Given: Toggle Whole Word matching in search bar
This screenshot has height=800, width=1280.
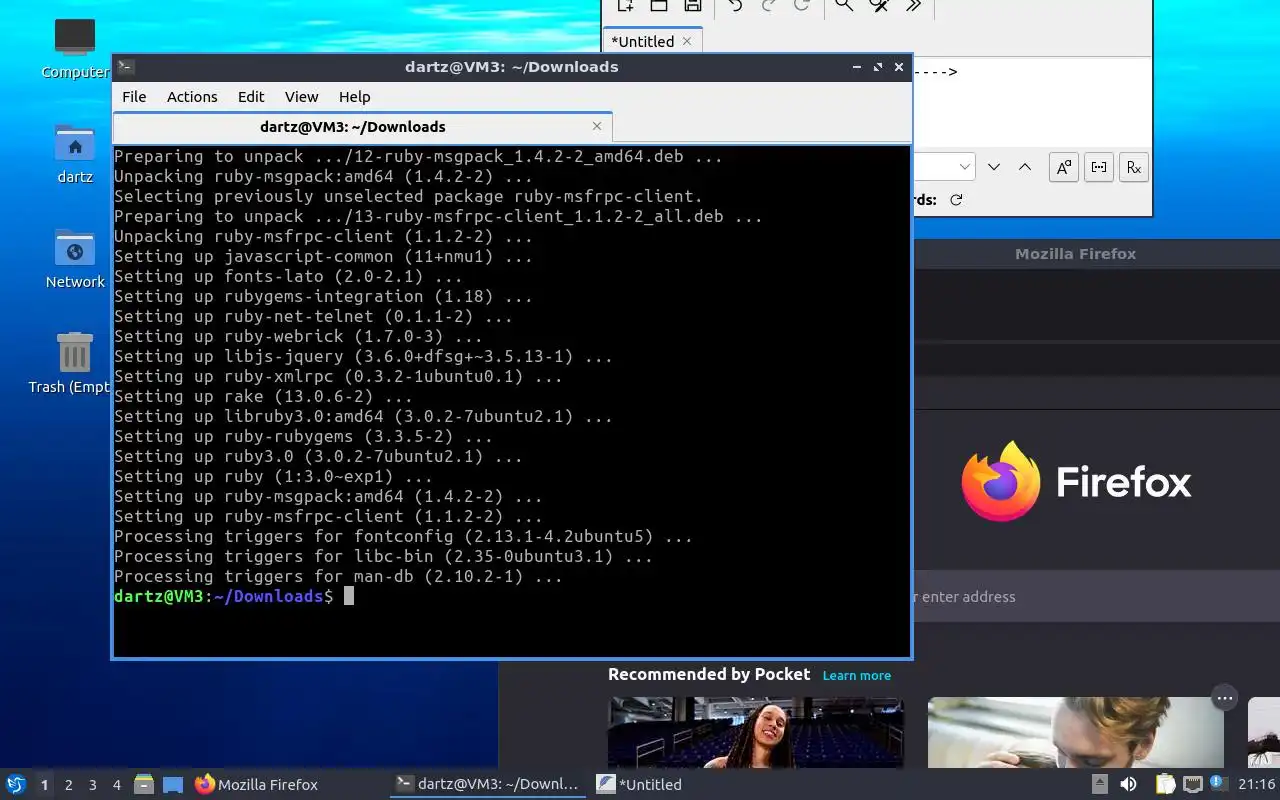Looking at the screenshot, I should [1099, 167].
